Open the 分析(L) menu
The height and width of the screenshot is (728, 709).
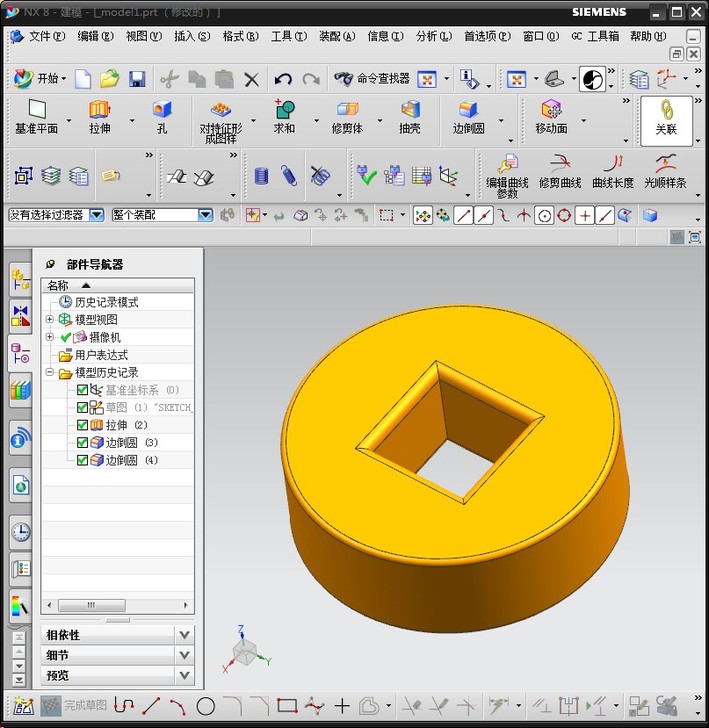tap(433, 36)
